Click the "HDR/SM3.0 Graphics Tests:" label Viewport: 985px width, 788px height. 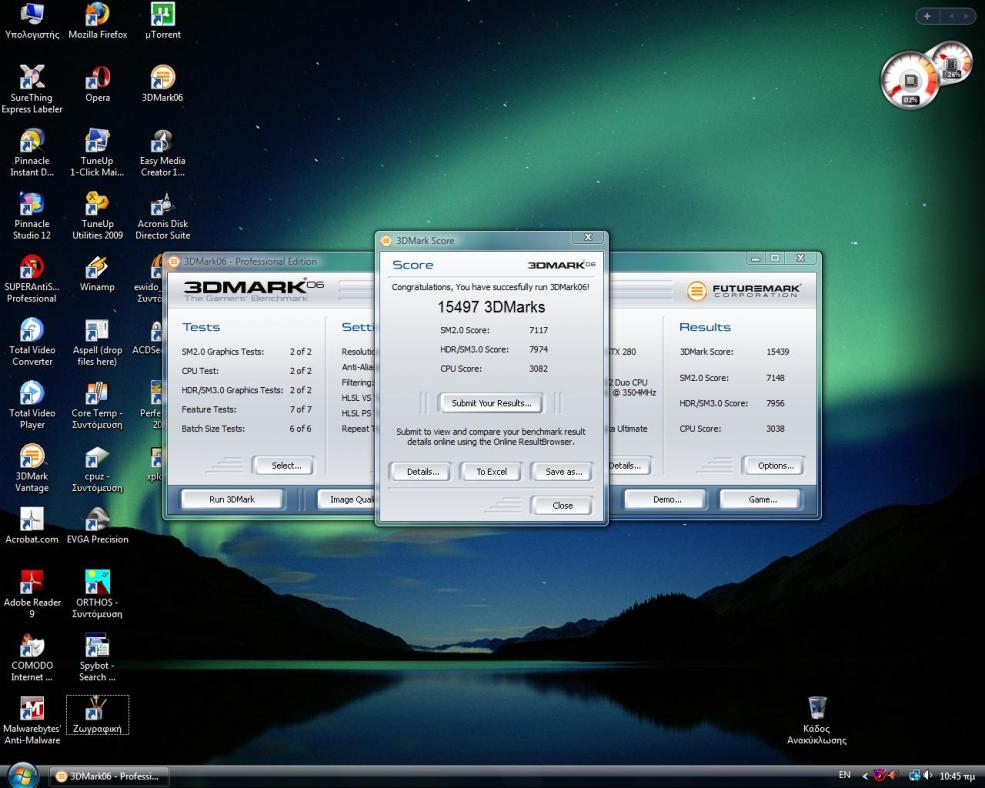pyautogui.click(x=232, y=390)
